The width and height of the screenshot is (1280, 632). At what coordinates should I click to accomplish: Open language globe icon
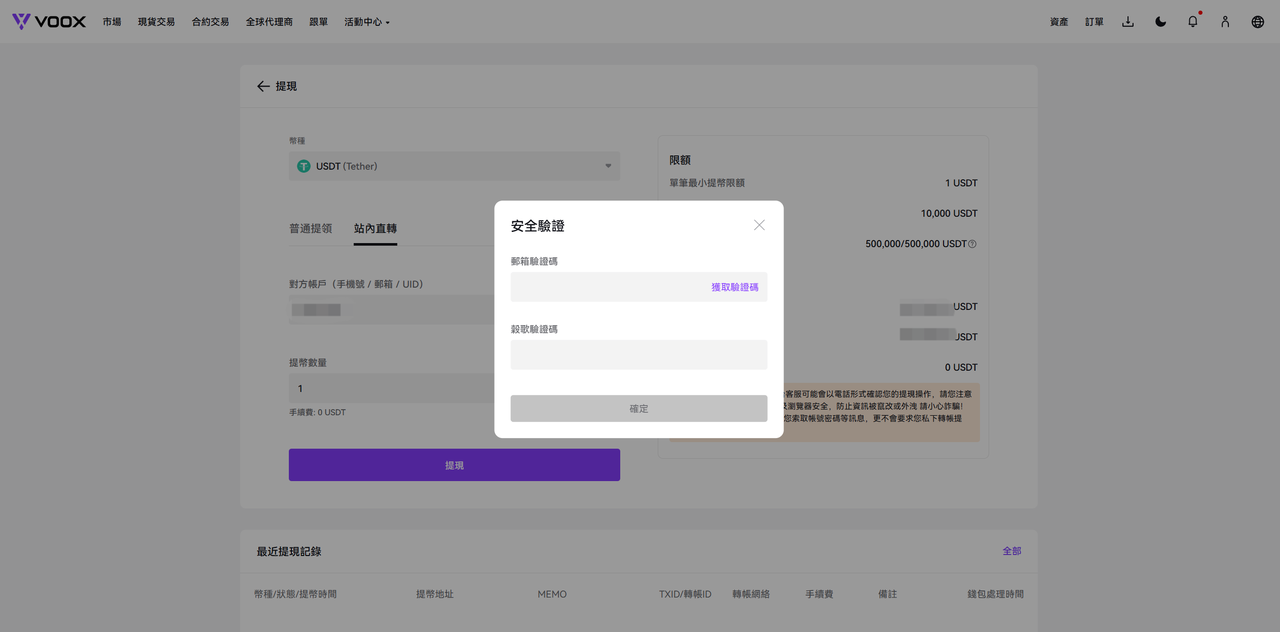1258,21
